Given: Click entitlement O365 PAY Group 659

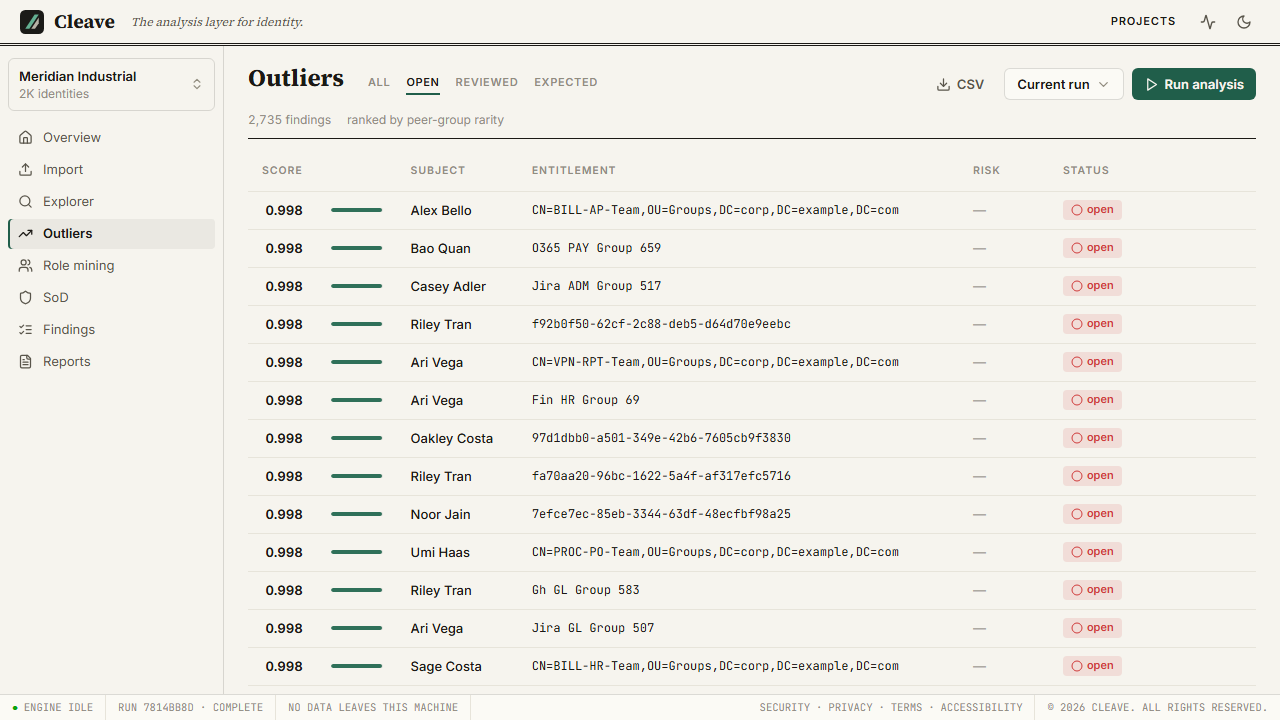Looking at the screenshot, I should pos(596,248).
